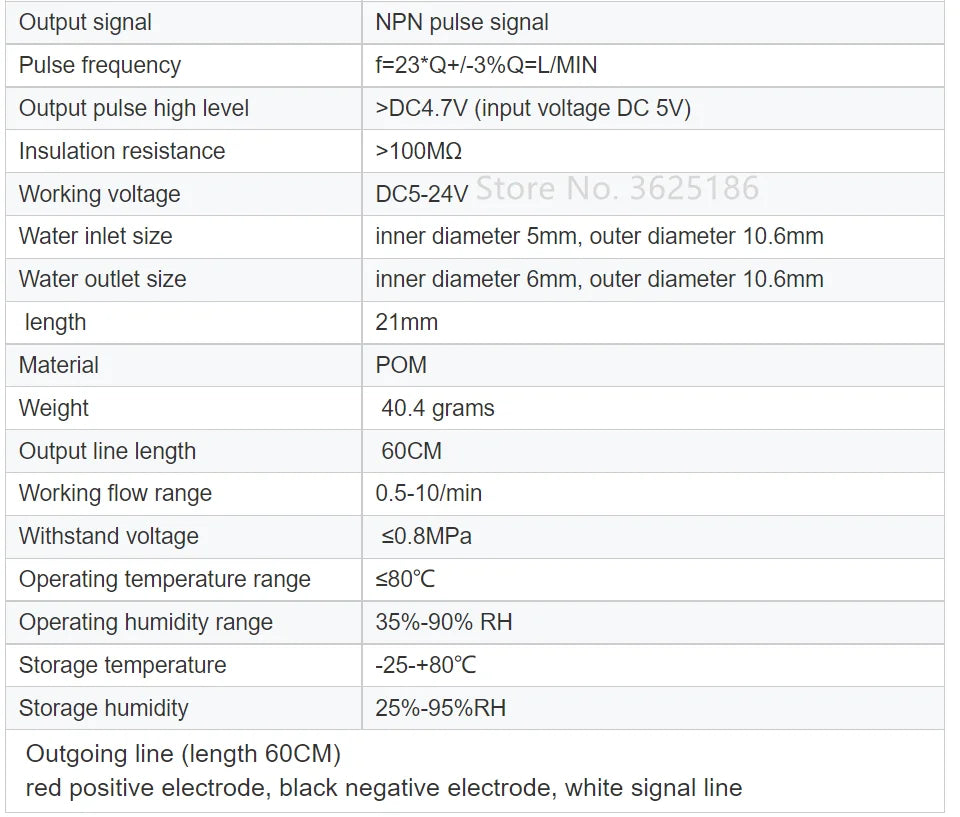The image size is (960, 817).
Task: Select the 'NPN pulse signal' value
Action: pyautogui.click(x=462, y=22)
